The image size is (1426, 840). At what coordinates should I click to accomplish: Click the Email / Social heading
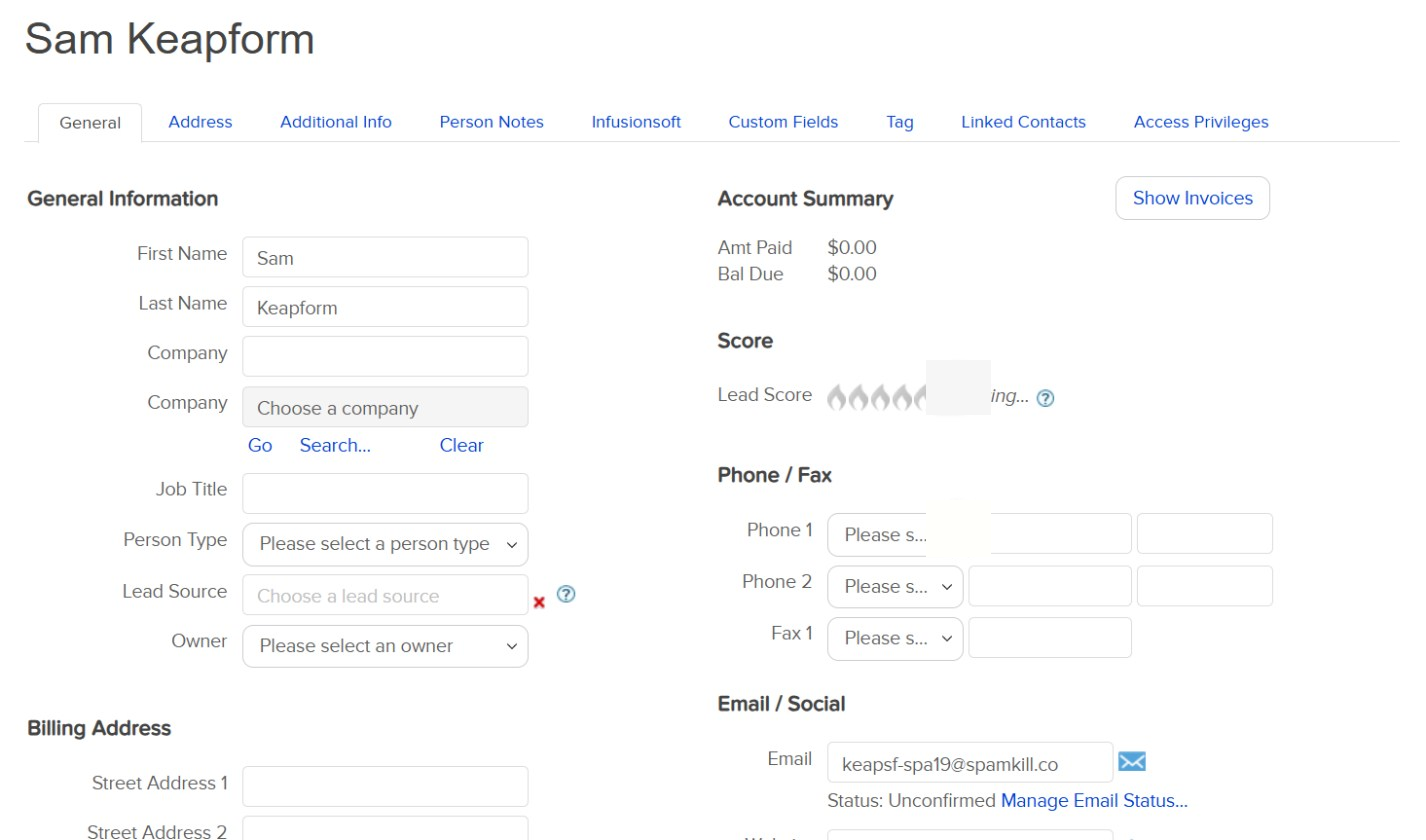tap(781, 704)
